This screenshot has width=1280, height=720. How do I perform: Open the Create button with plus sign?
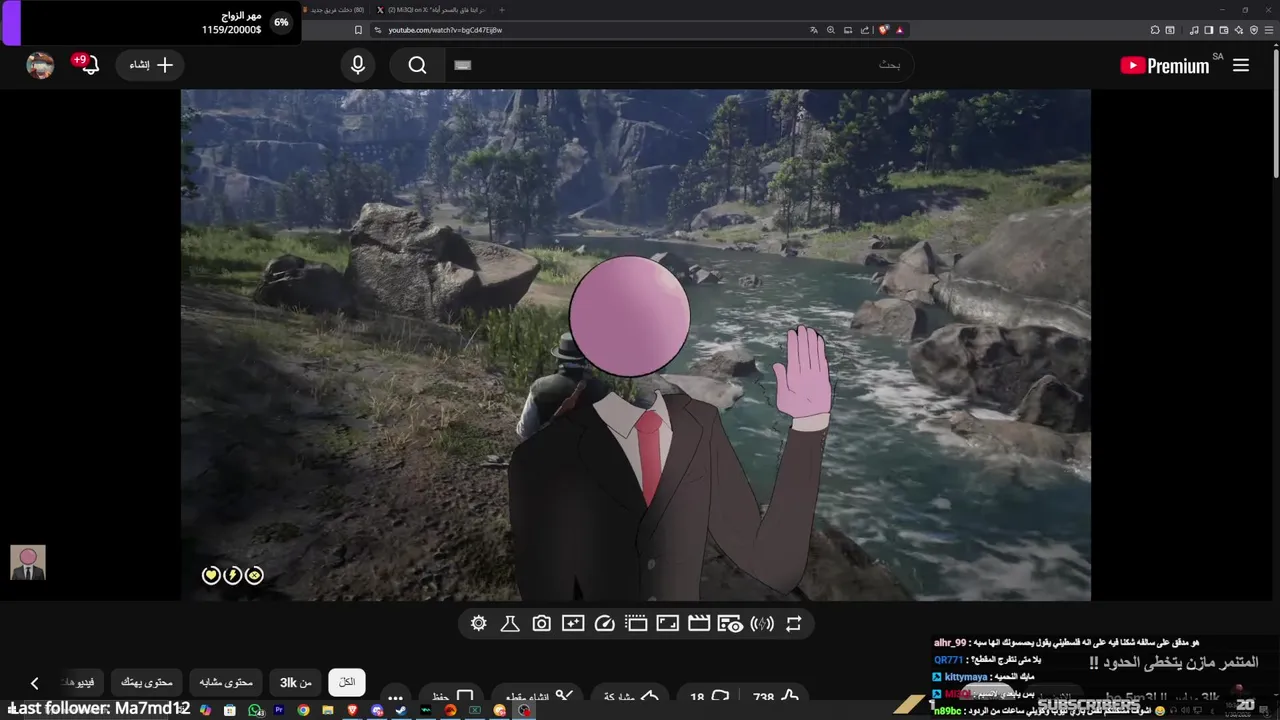pyautogui.click(x=151, y=65)
